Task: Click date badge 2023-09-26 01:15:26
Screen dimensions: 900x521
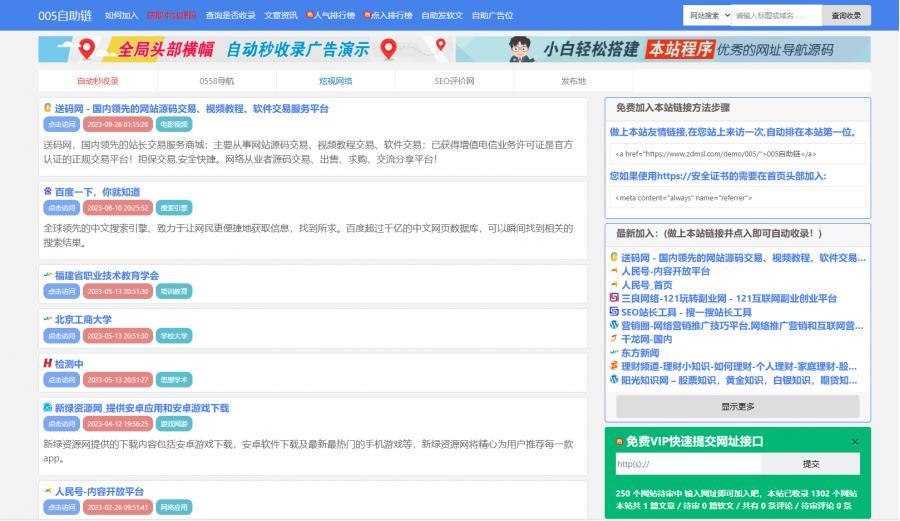Action: click(118, 124)
